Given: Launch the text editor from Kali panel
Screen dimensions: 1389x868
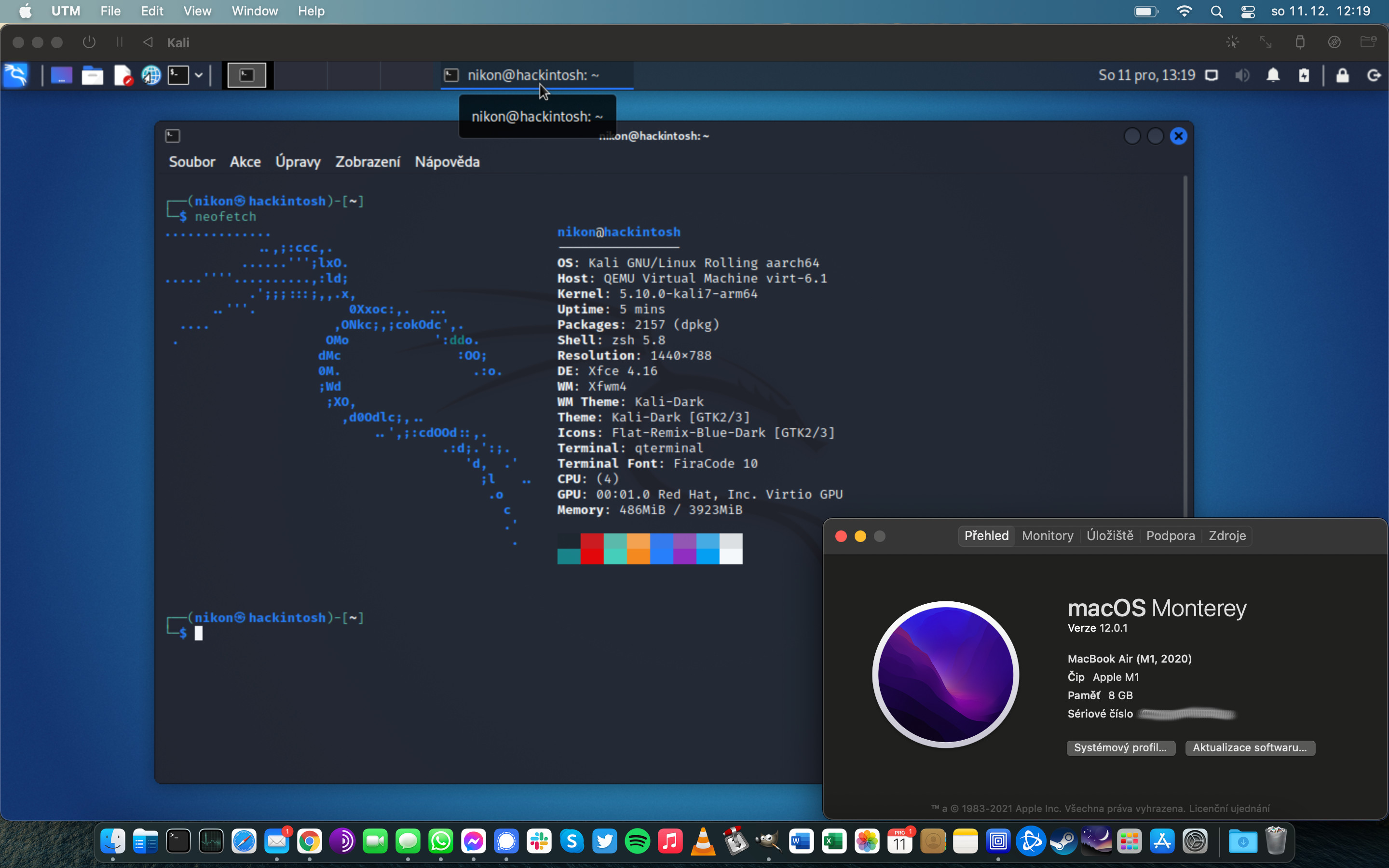Looking at the screenshot, I should tap(123, 75).
